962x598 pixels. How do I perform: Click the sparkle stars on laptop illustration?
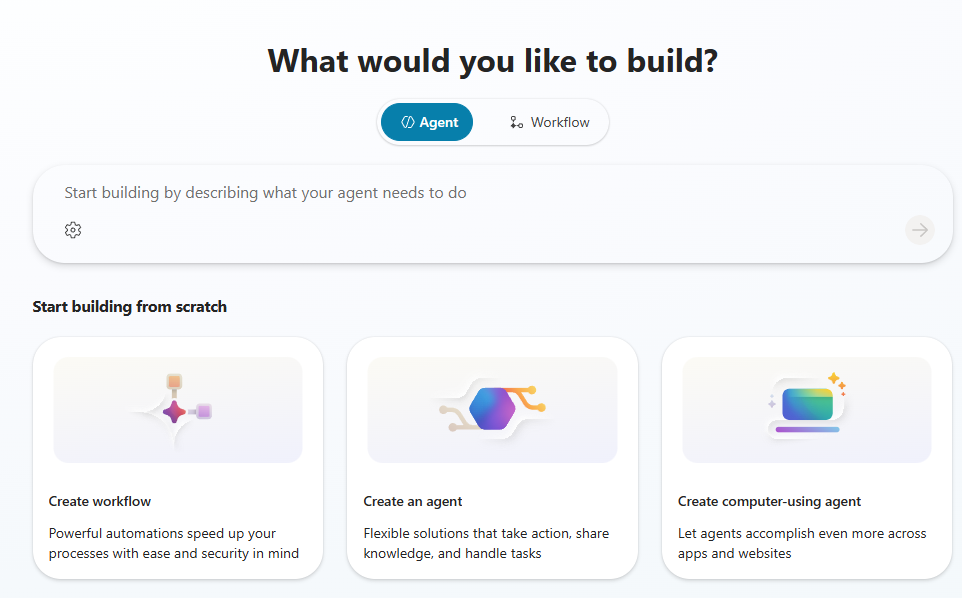tap(837, 383)
